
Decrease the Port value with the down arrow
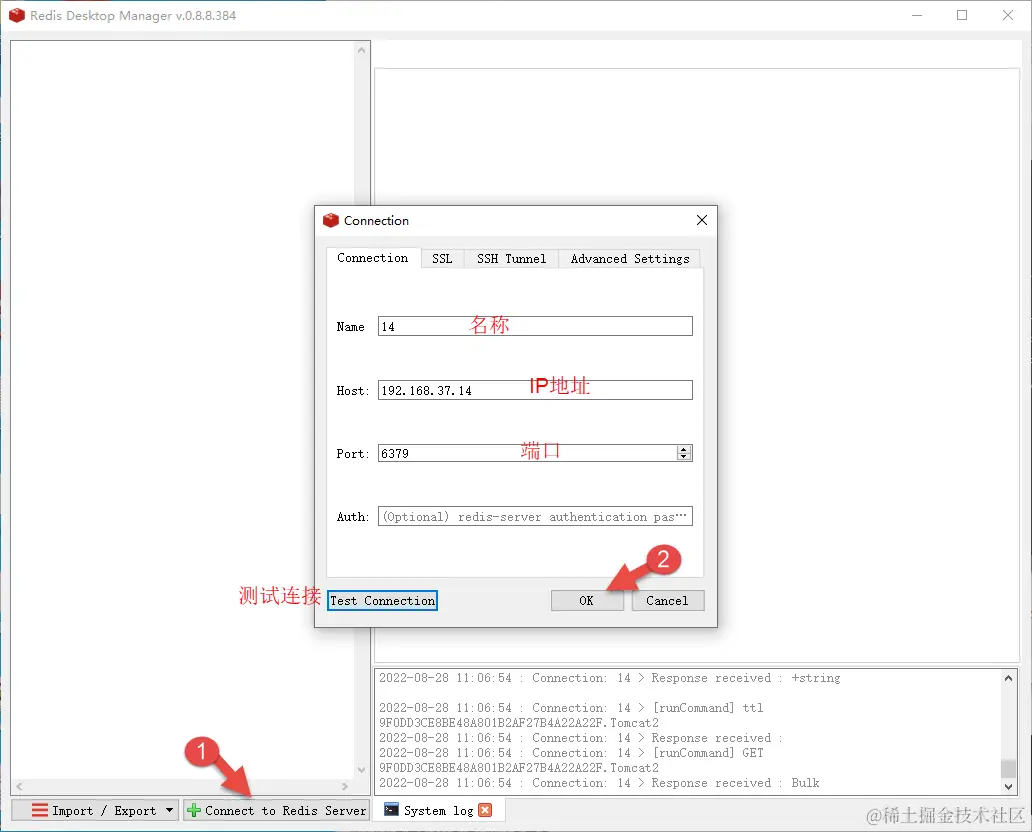pos(684,457)
